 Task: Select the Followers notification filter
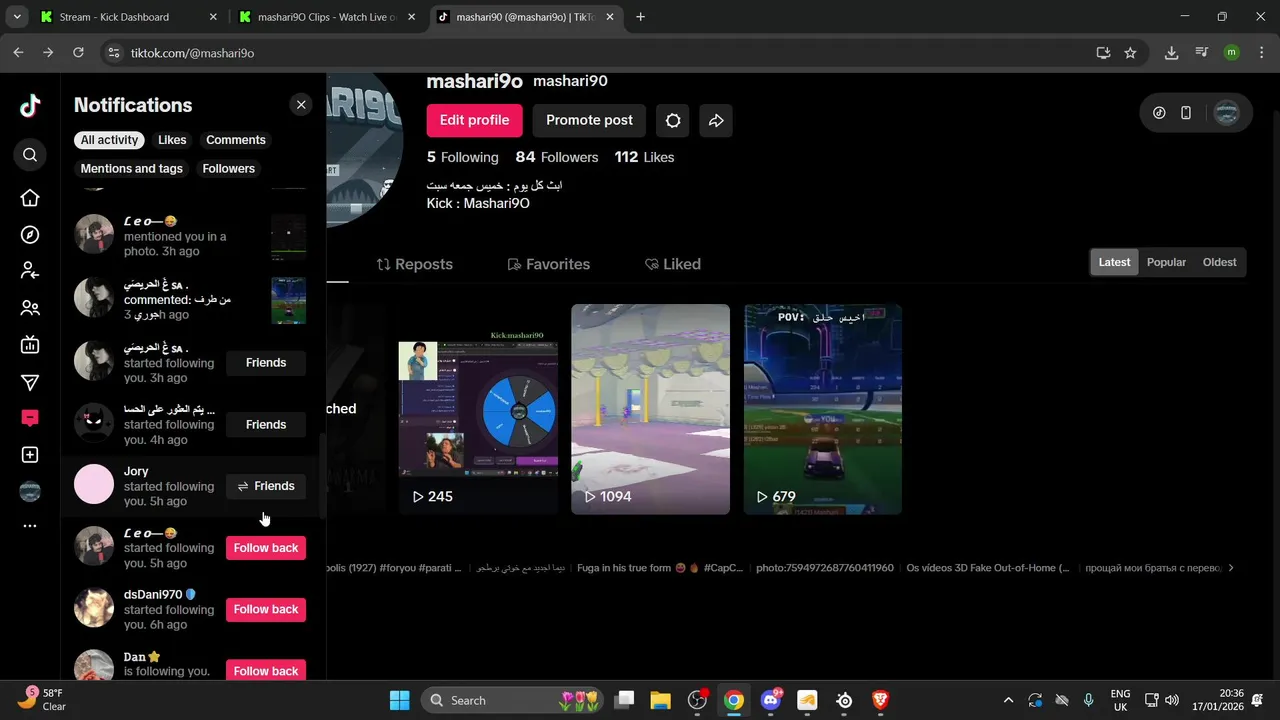(x=229, y=169)
